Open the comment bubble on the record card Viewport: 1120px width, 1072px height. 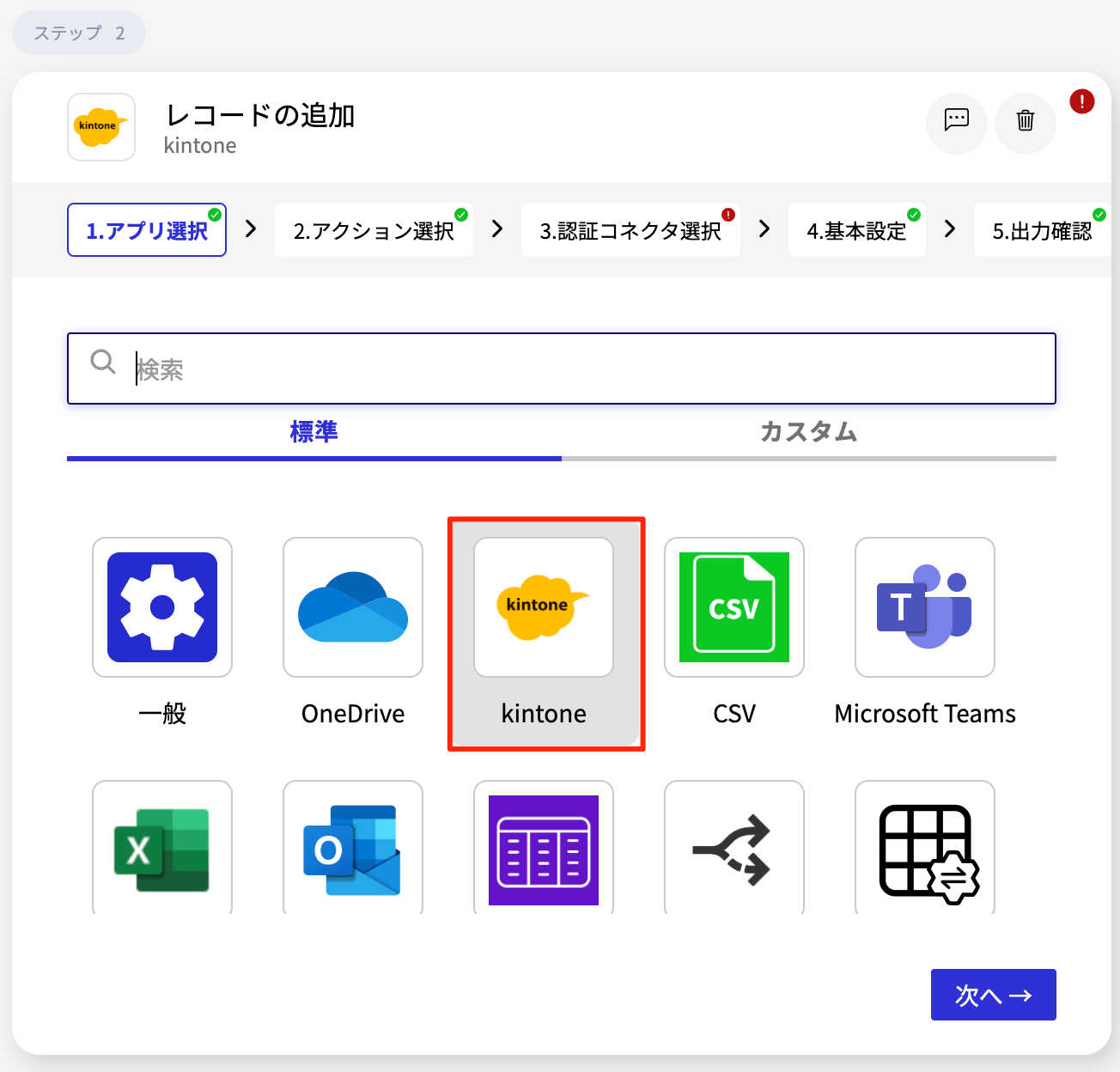click(x=956, y=123)
